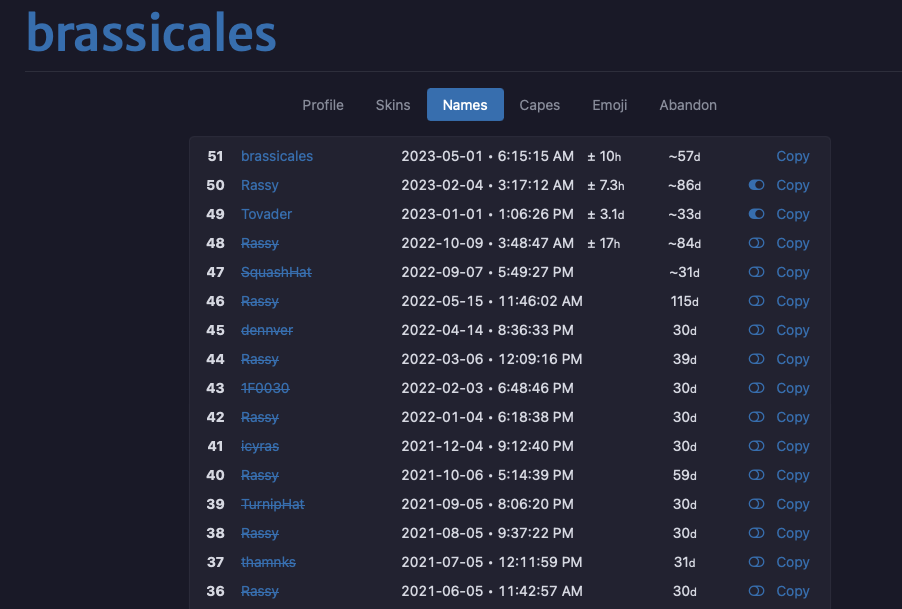Toggle the switch on row 37 thamnks
Image resolution: width=902 pixels, height=609 pixels.
coord(756,562)
